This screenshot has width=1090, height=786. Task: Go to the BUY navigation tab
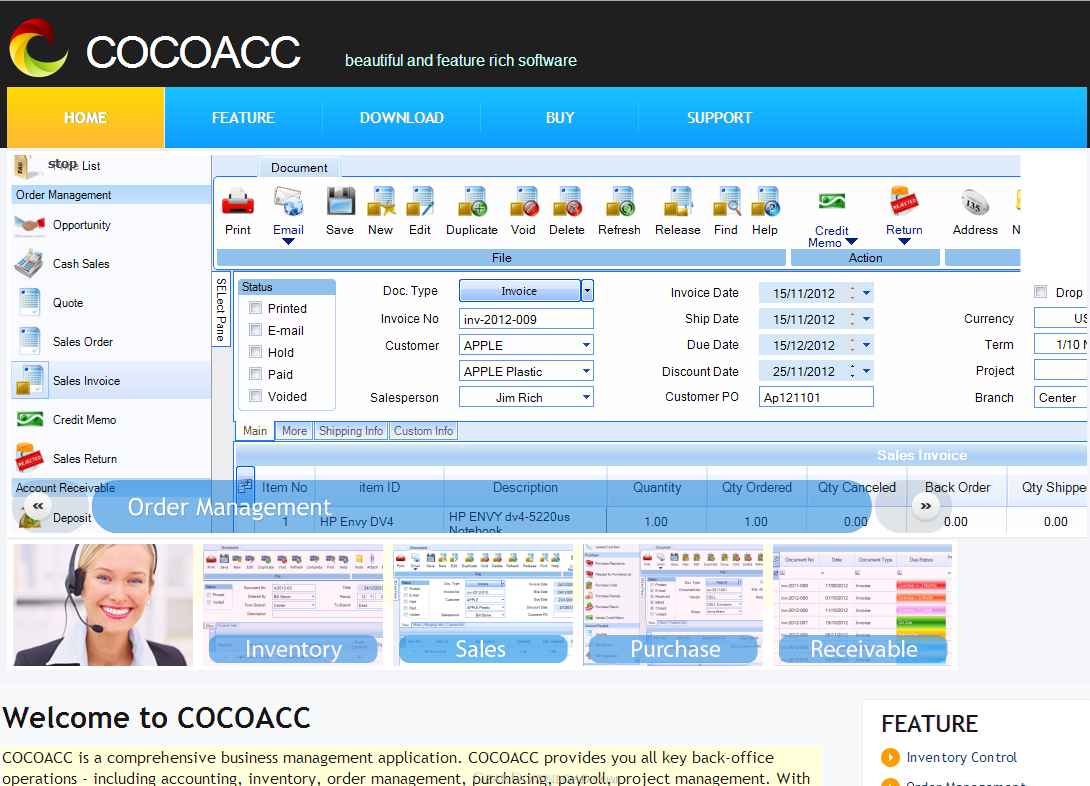560,117
